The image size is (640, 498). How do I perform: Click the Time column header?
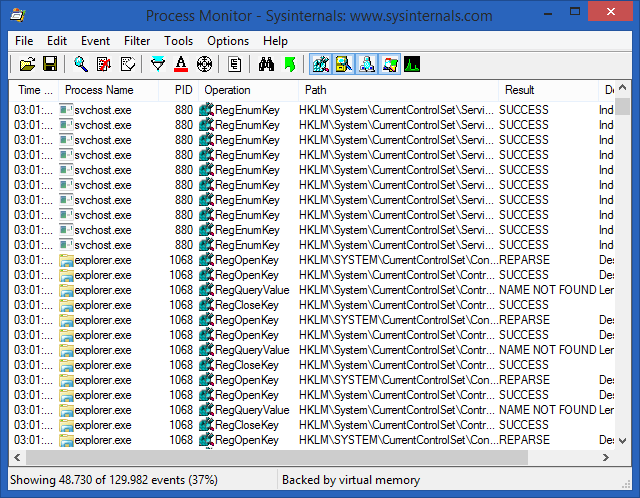coord(34,90)
